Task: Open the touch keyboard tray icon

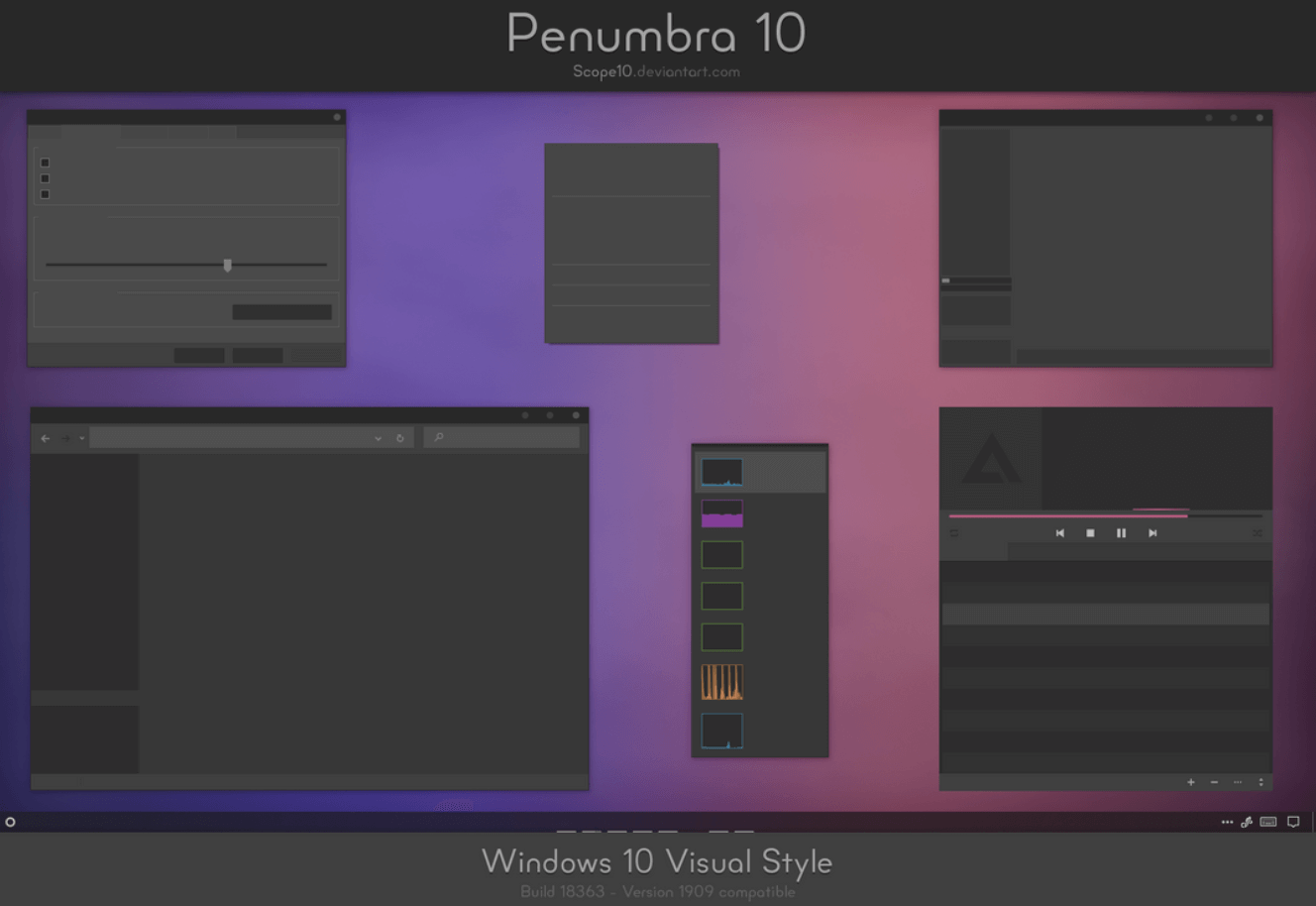Action: (x=1268, y=822)
